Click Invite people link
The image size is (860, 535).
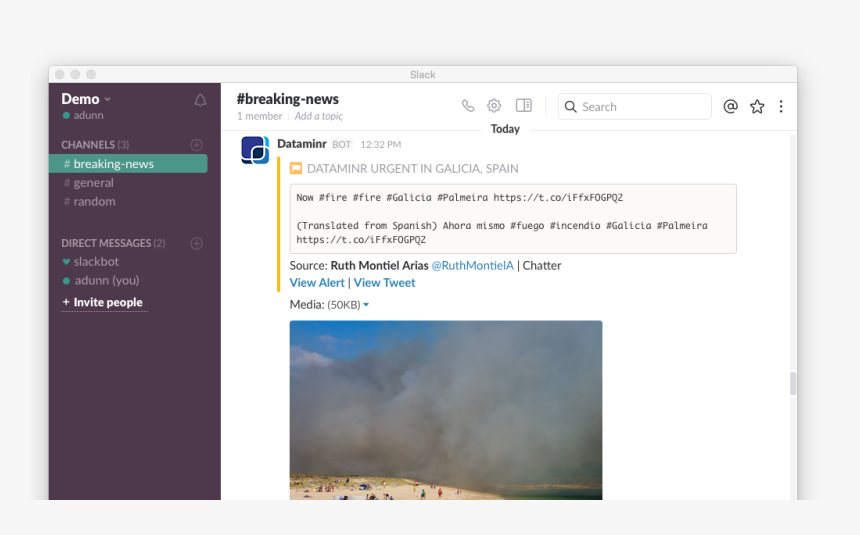(x=104, y=302)
